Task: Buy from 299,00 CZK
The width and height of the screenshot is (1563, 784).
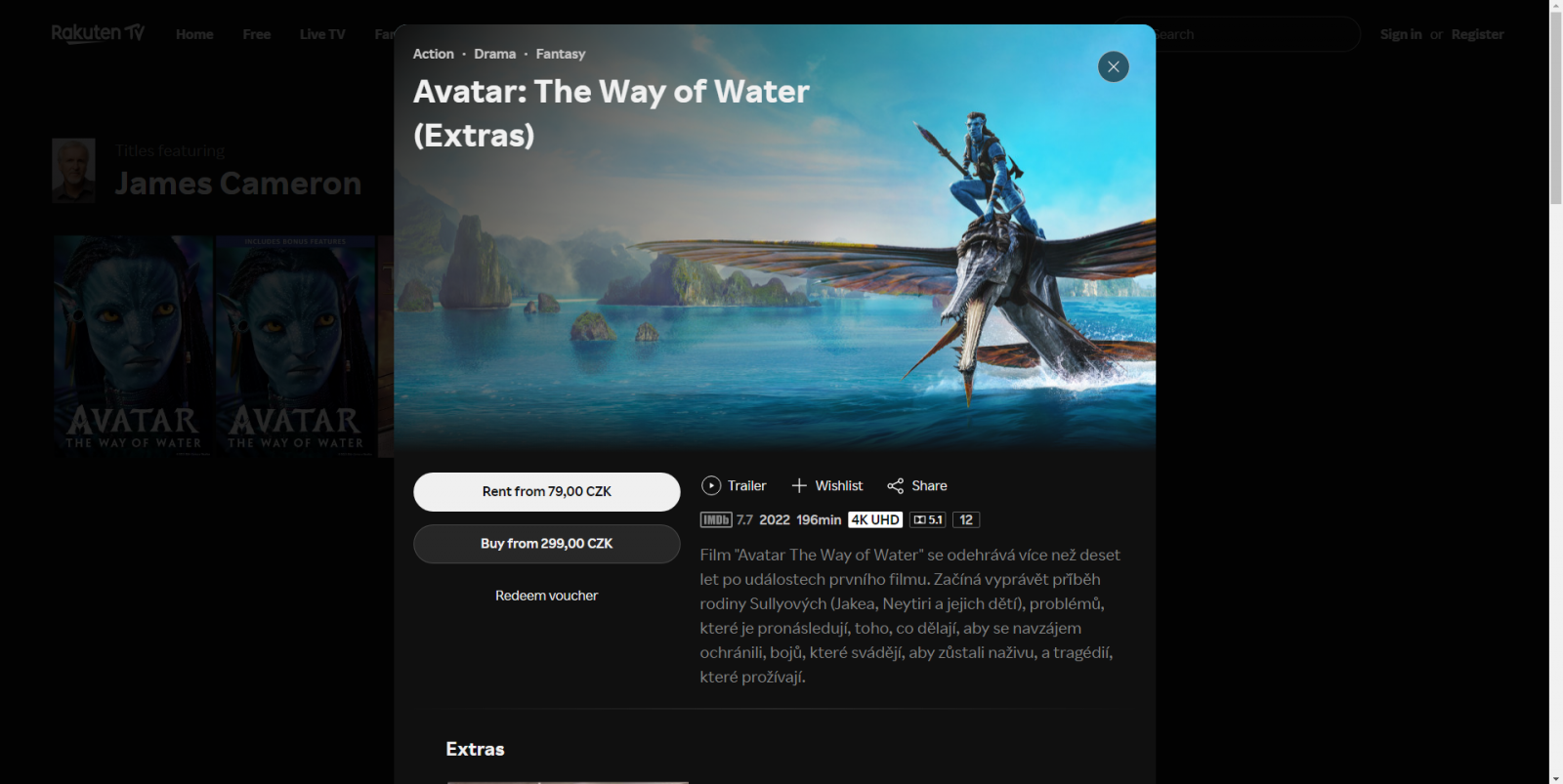Action: pos(547,543)
